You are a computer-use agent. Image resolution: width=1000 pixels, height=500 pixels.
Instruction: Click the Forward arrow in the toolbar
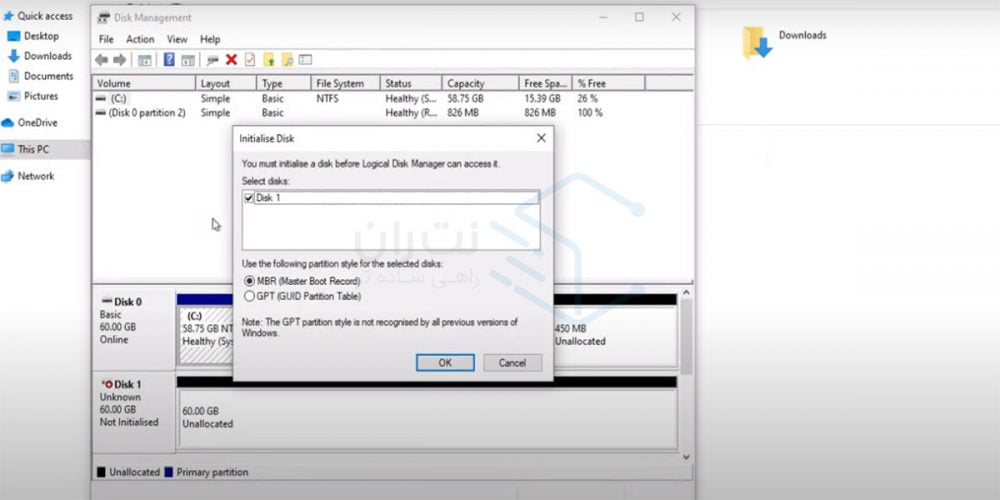click(120, 60)
